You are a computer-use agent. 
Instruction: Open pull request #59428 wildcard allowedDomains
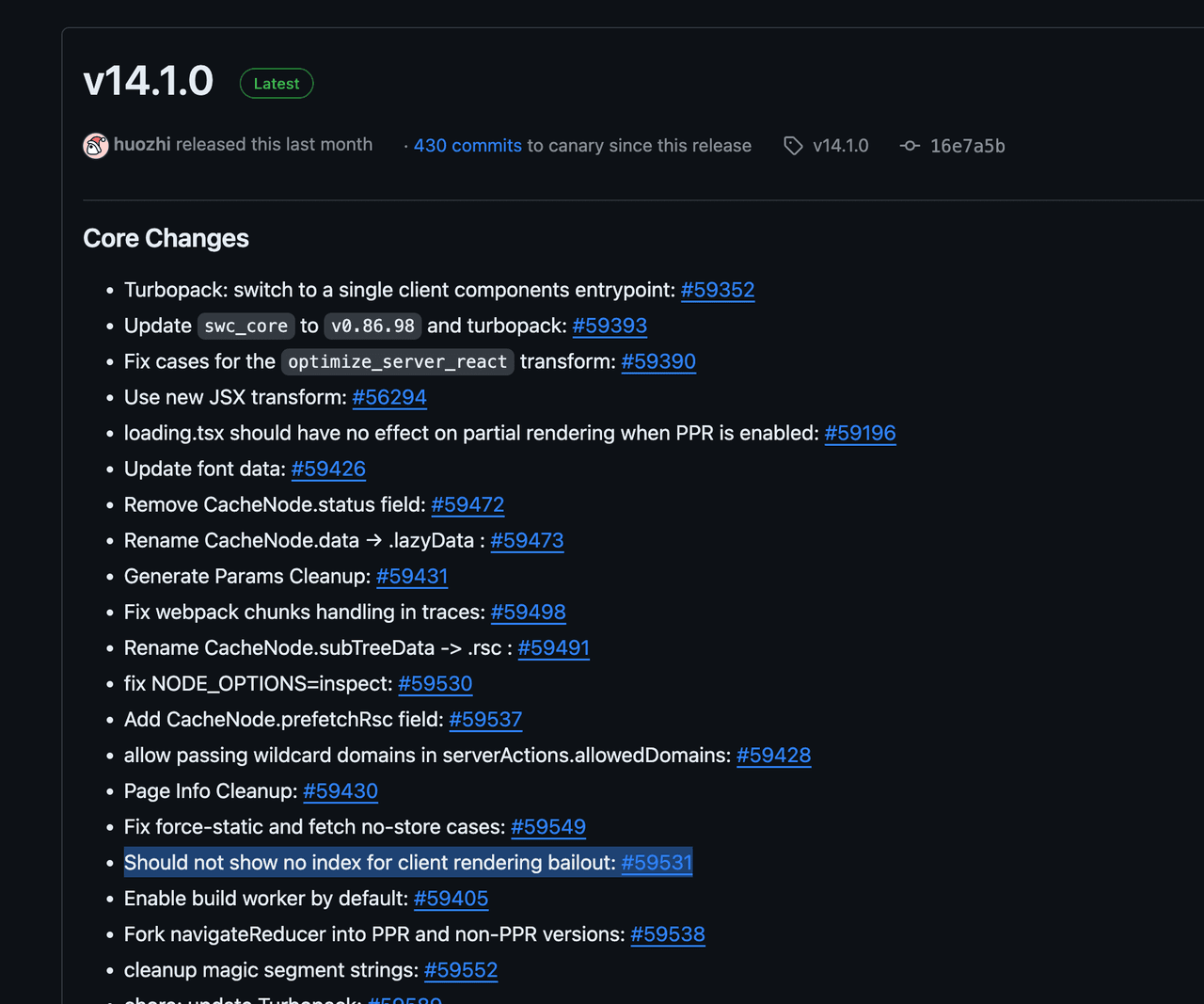pos(773,755)
